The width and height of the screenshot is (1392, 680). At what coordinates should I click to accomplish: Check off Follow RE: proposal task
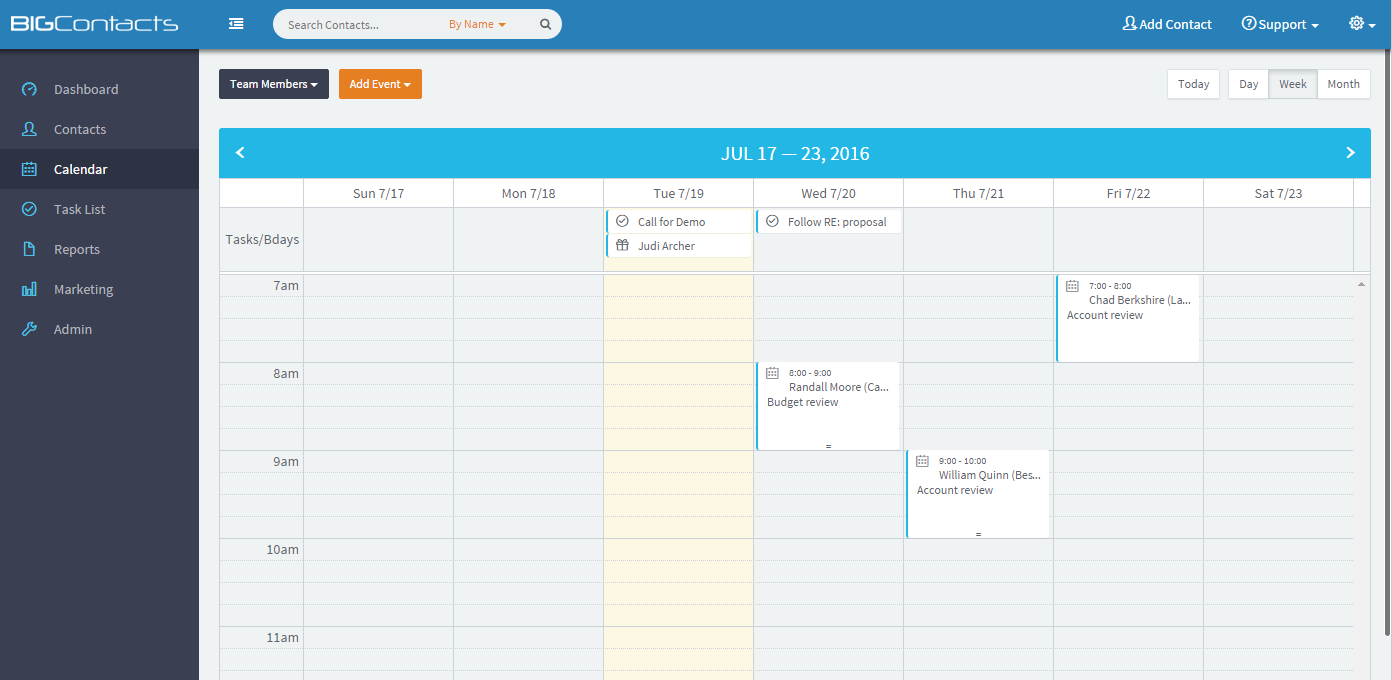(772, 221)
